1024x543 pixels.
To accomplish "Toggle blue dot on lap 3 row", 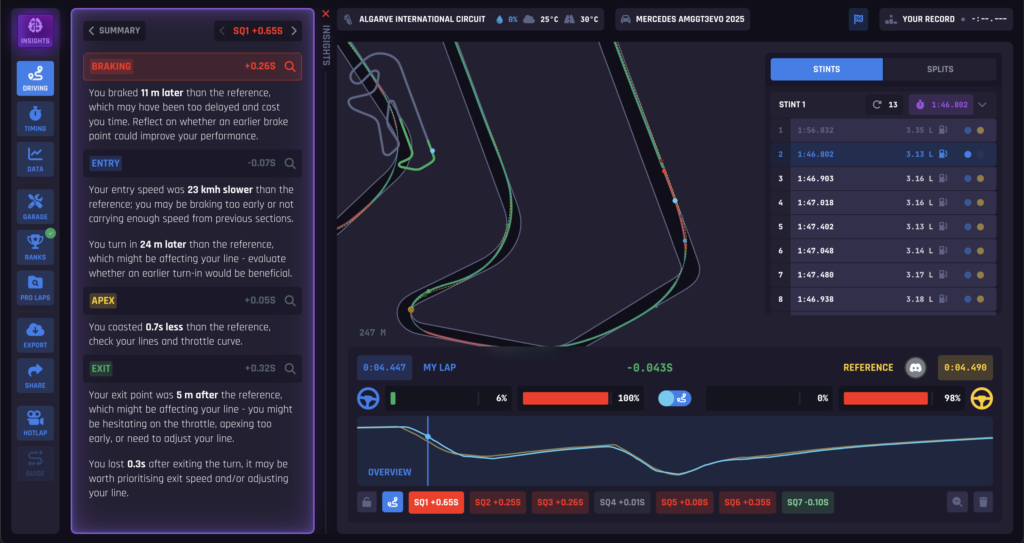I will 967,178.
